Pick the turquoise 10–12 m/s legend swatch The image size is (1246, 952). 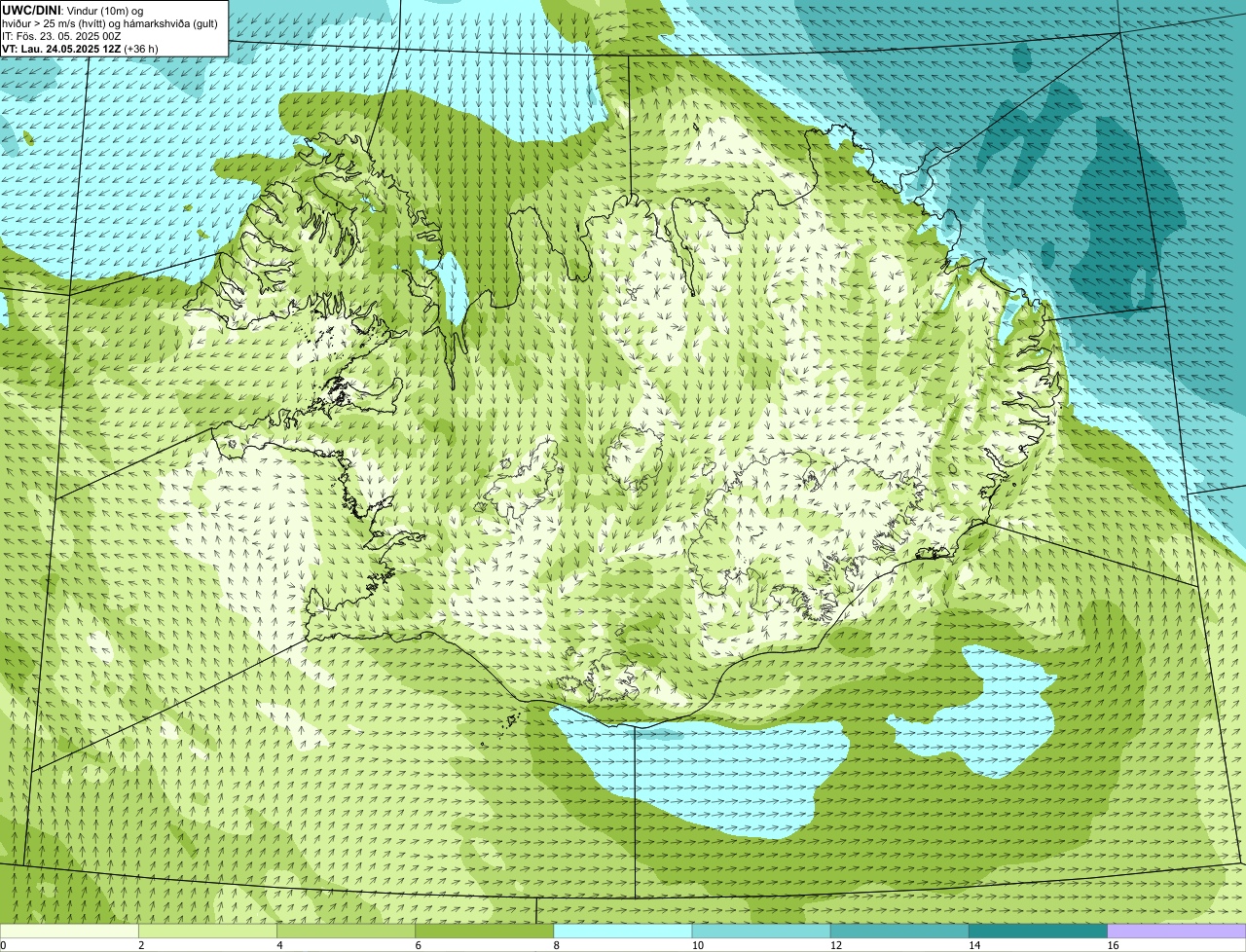(x=761, y=932)
